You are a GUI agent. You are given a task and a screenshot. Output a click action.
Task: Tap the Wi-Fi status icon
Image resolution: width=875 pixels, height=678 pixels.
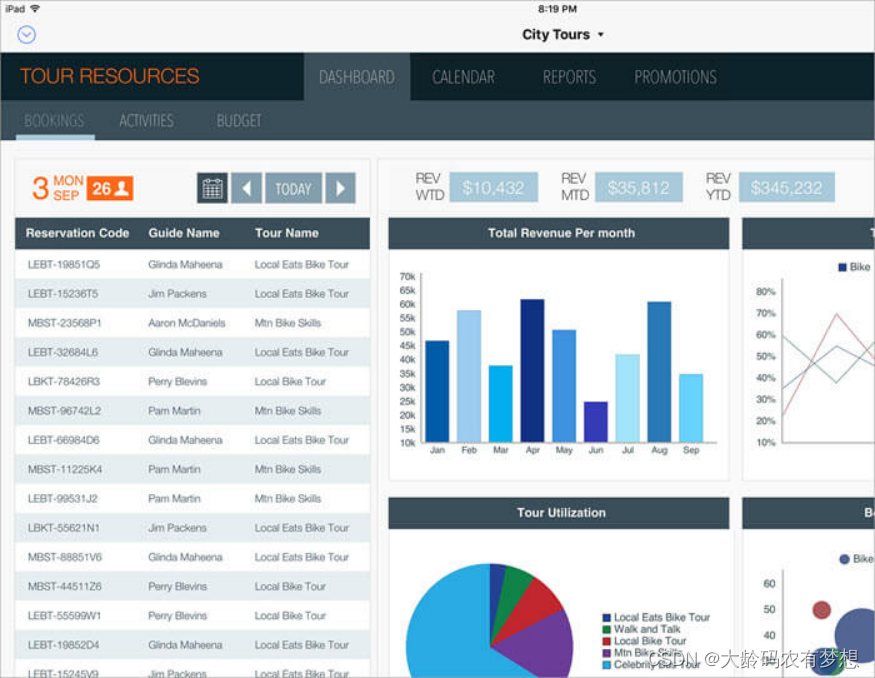(x=35, y=8)
